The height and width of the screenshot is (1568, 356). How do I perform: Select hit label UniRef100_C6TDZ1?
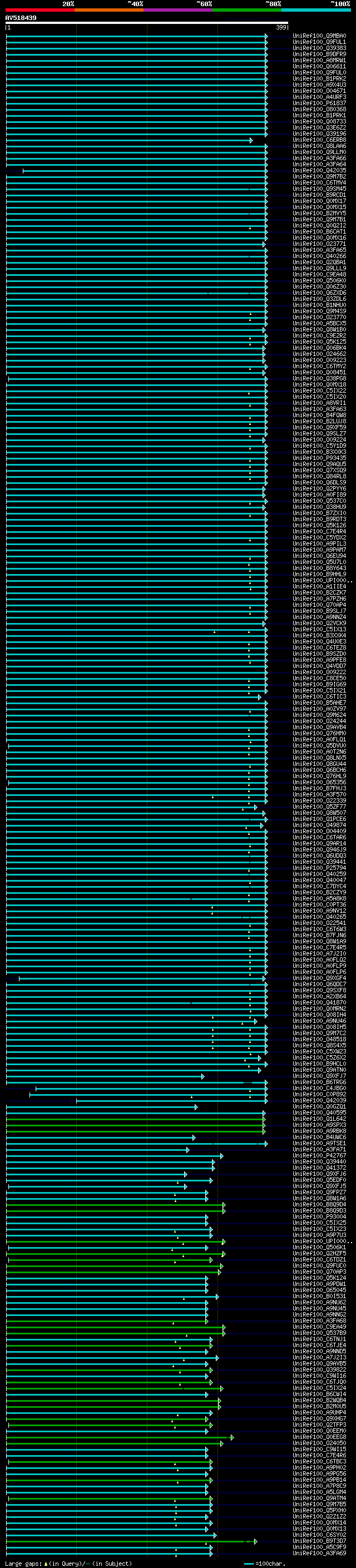[319, 1259]
